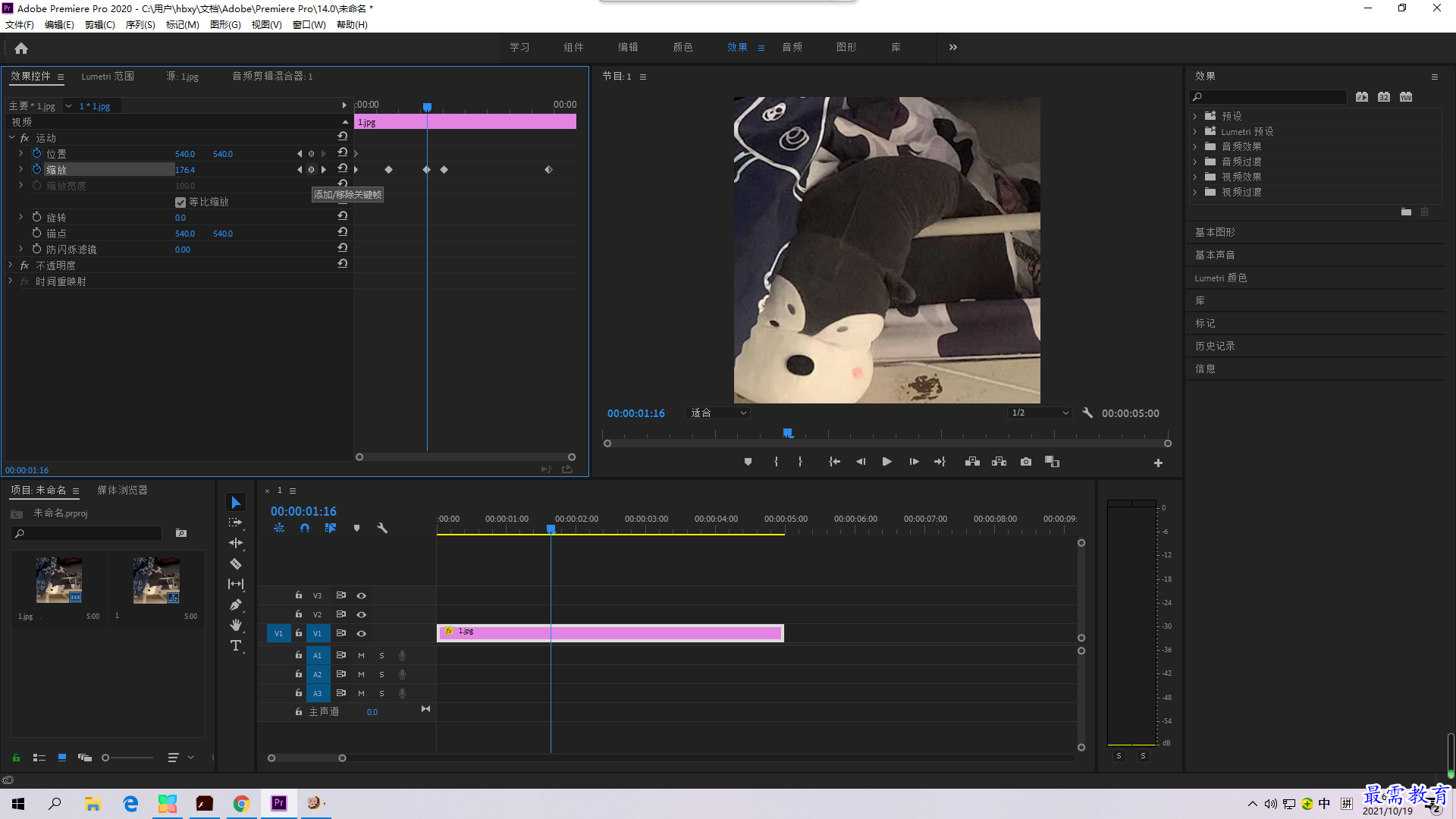Reset the Scale (缩放) parameter

(x=343, y=168)
